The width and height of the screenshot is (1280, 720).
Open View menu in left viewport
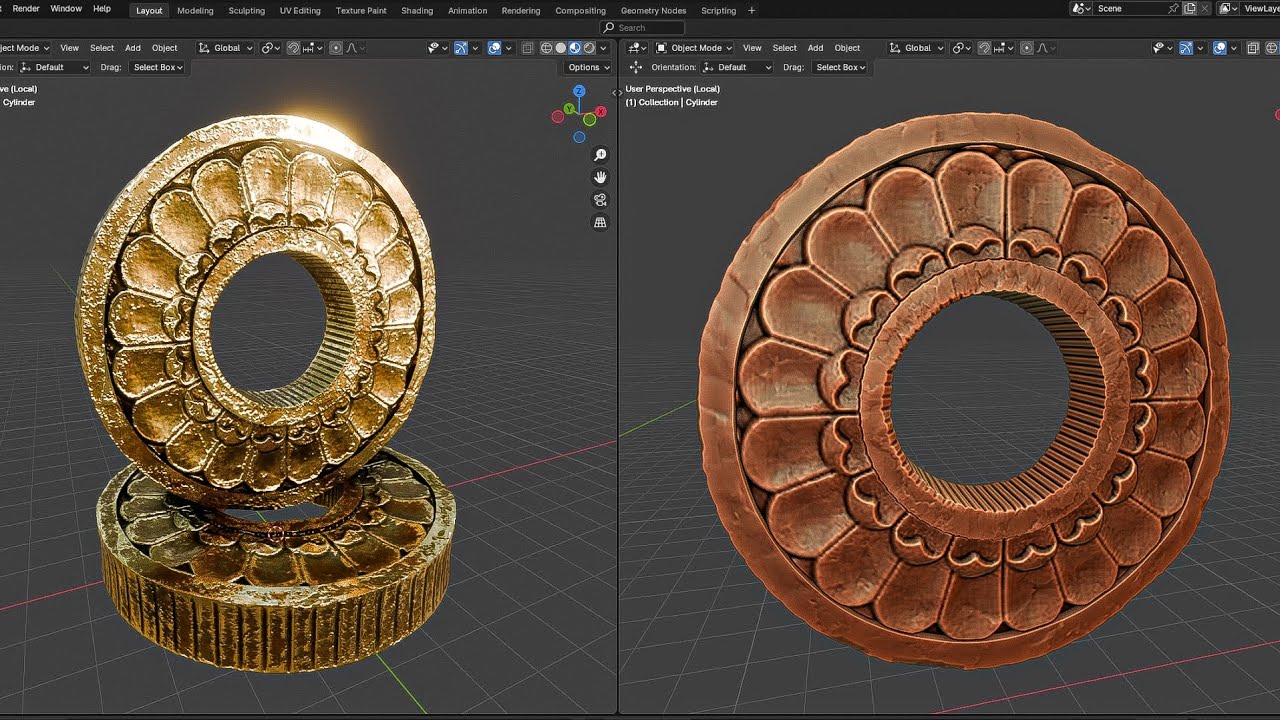click(x=69, y=48)
